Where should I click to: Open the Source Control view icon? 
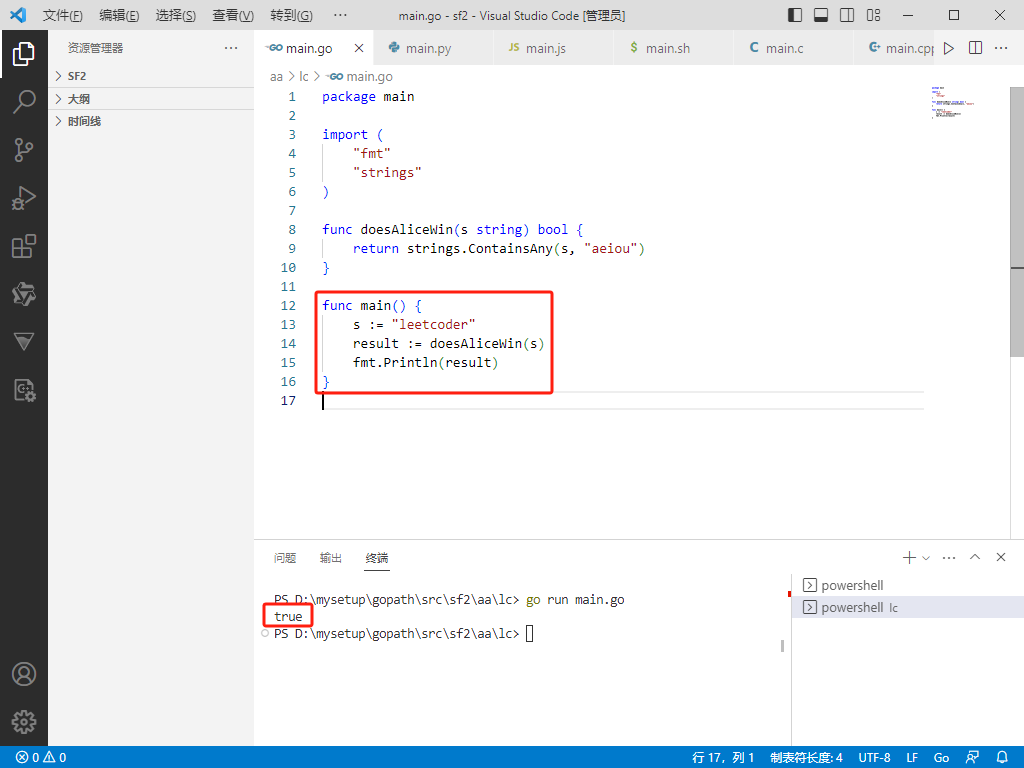(x=24, y=150)
